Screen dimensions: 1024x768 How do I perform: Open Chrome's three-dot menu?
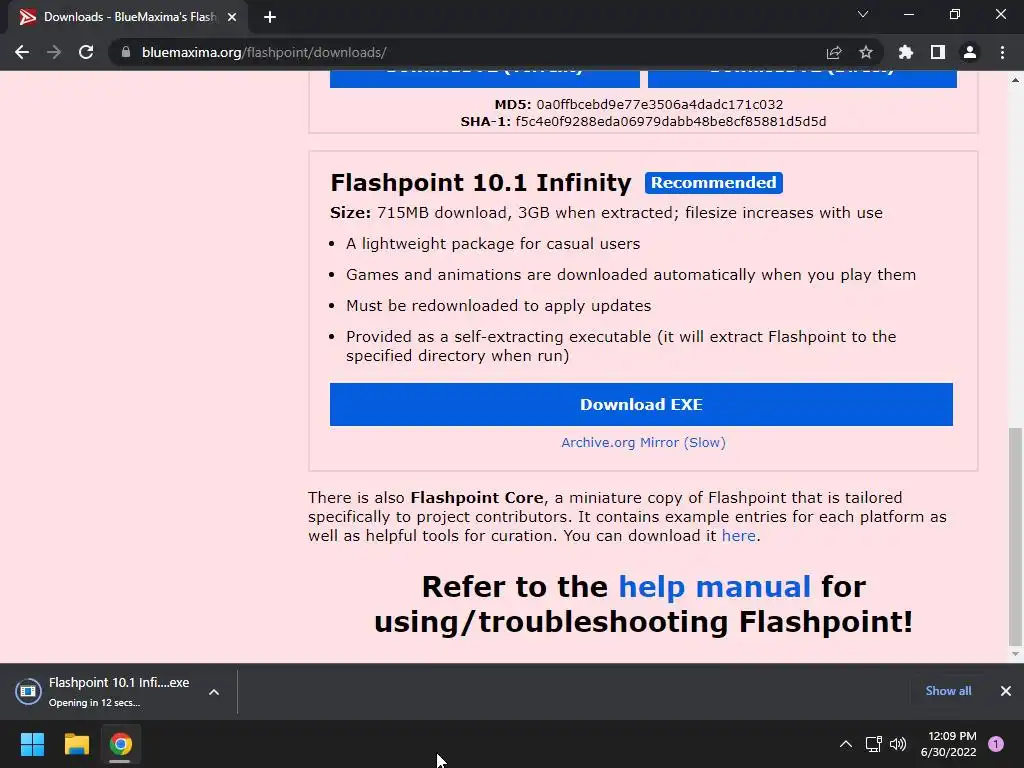1002,52
